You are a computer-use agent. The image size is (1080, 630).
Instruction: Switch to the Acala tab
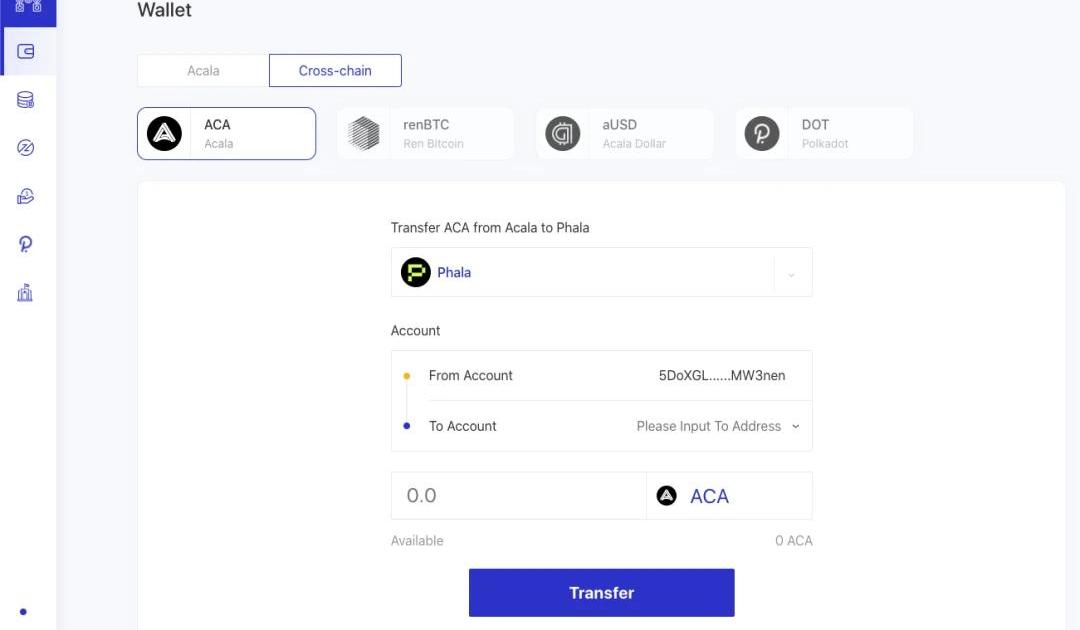(x=203, y=70)
